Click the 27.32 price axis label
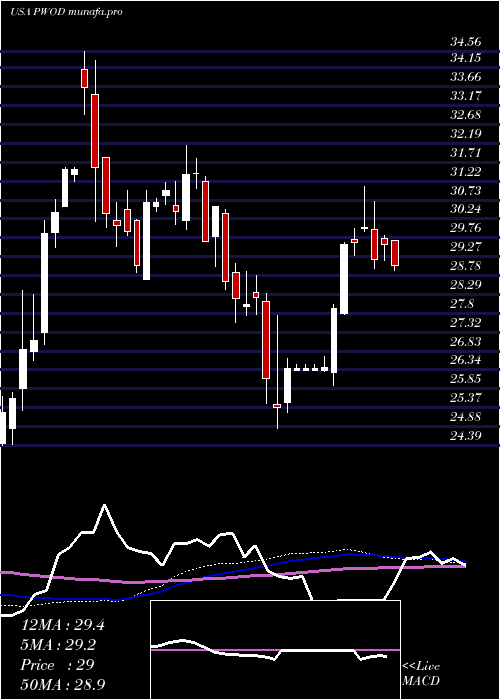This screenshot has width=500, height=700. (x=466, y=323)
